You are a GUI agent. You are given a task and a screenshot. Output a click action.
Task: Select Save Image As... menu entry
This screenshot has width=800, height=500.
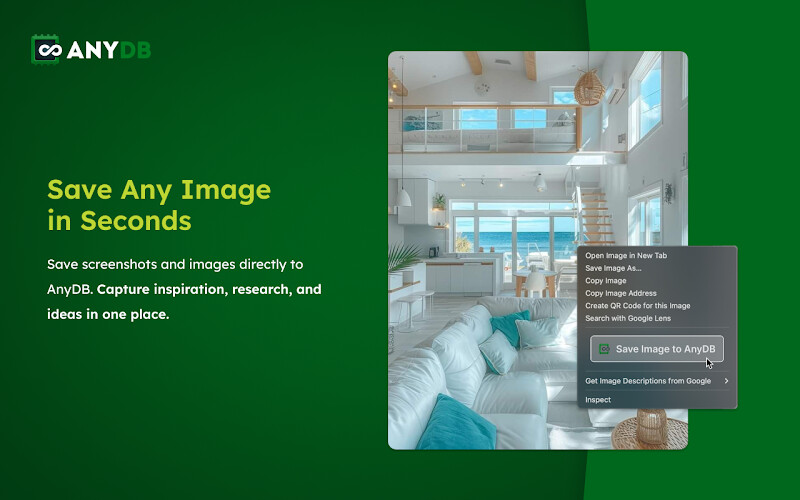click(613, 268)
